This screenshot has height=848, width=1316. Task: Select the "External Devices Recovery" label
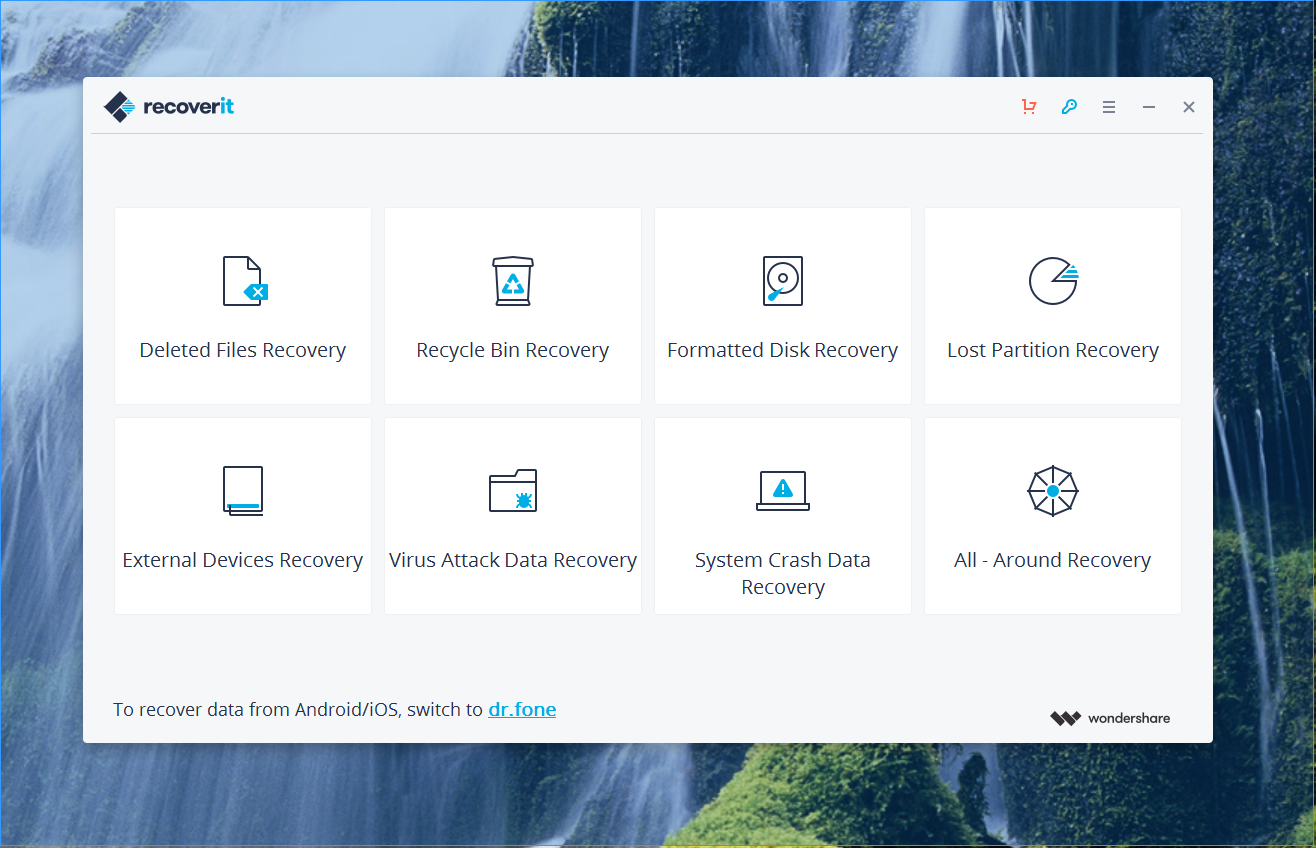[x=243, y=560]
